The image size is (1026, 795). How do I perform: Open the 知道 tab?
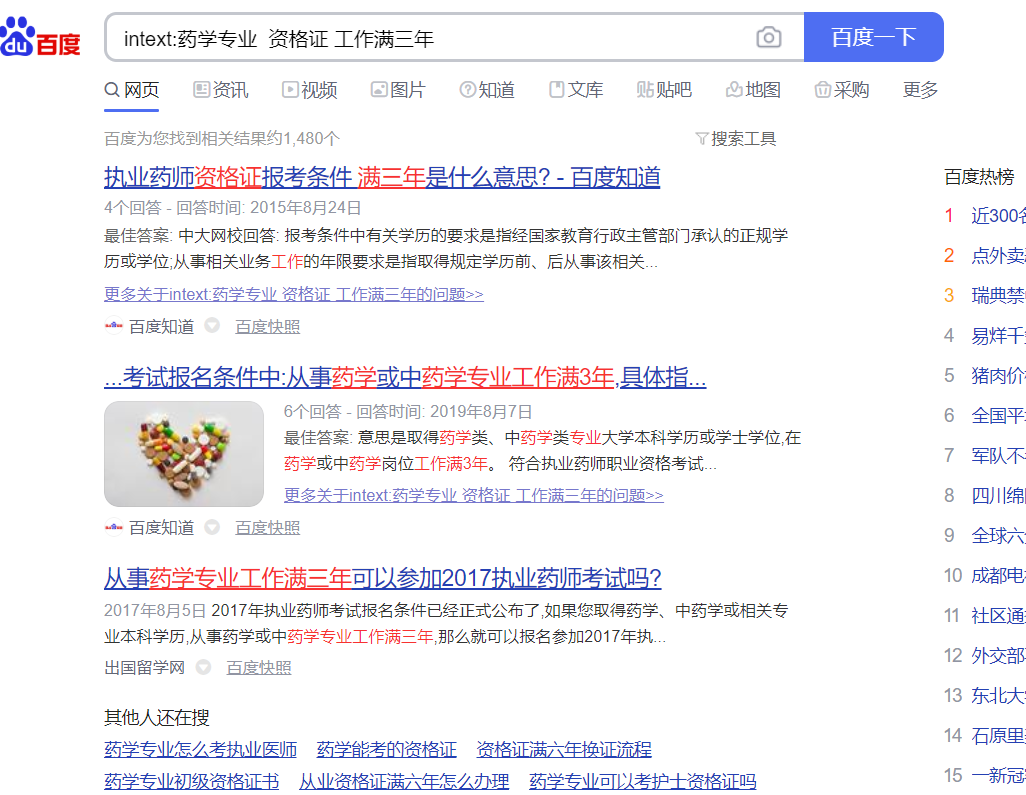click(487, 90)
